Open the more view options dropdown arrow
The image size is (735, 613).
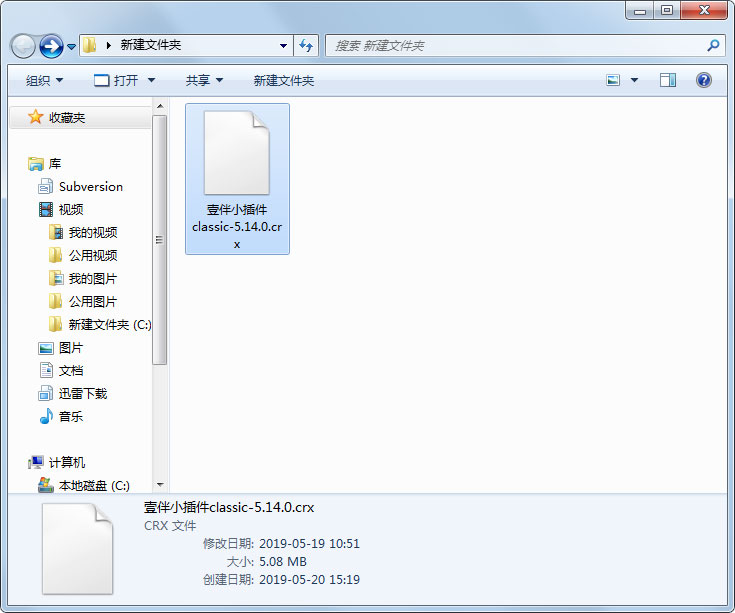tap(634, 80)
